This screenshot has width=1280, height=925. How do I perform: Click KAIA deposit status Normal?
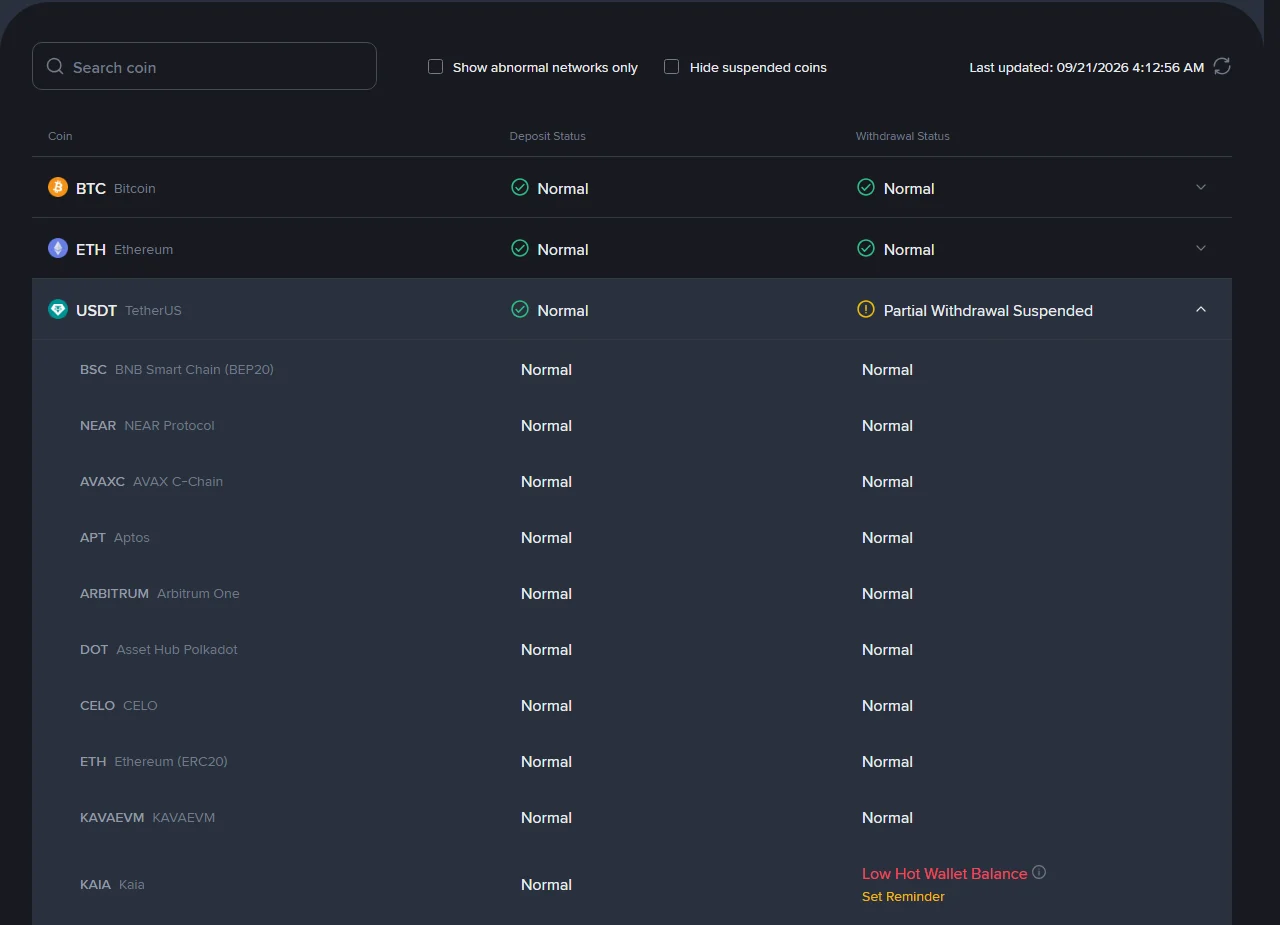[x=546, y=885]
